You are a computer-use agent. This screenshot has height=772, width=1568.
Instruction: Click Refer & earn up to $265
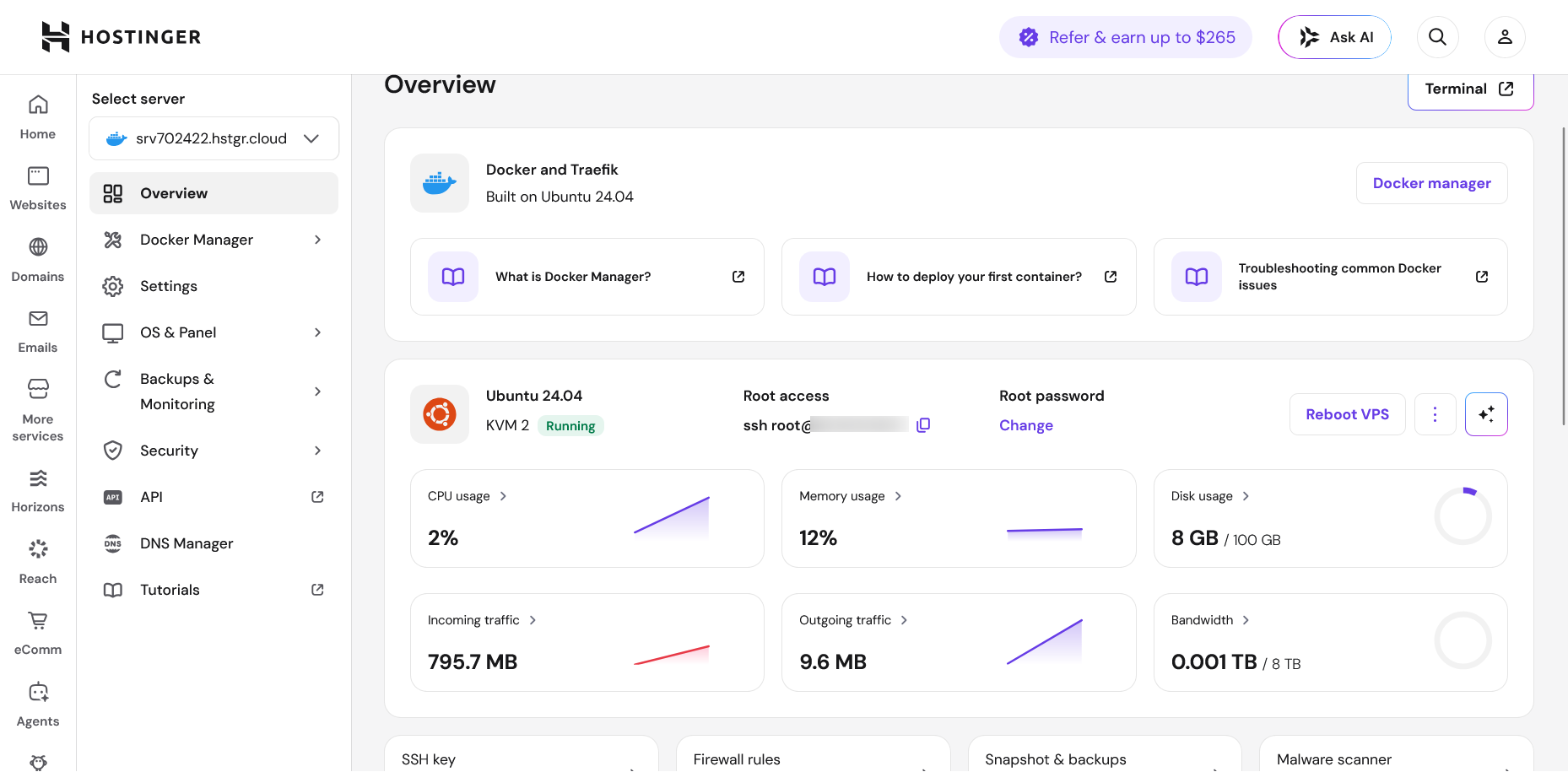[x=1126, y=37]
